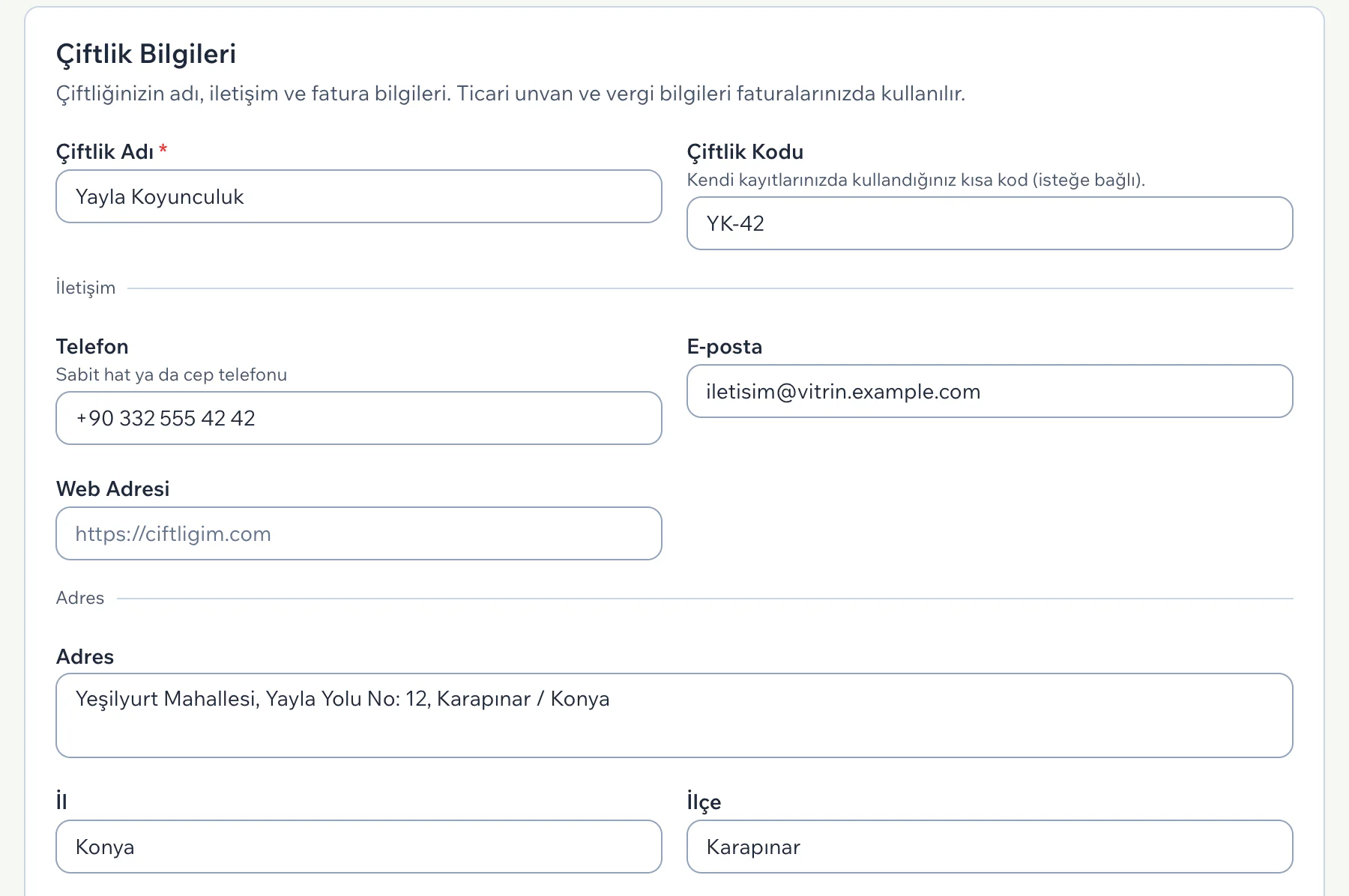Click the İletişim section label

pyautogui.click(x=86, y=288)
